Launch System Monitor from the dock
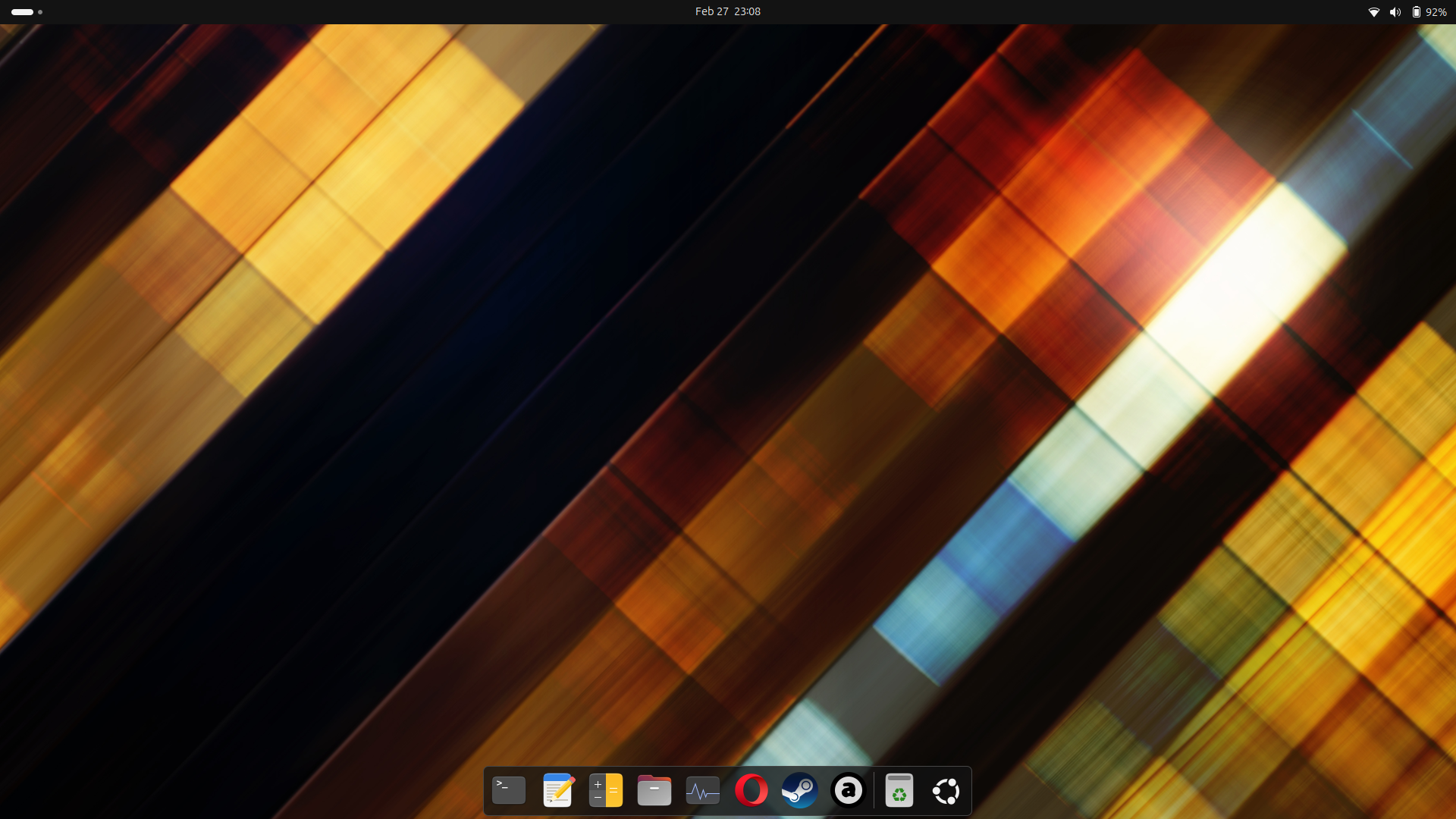Image resolution: width=1456 pixels, height=819 pixels. [703, 791]
